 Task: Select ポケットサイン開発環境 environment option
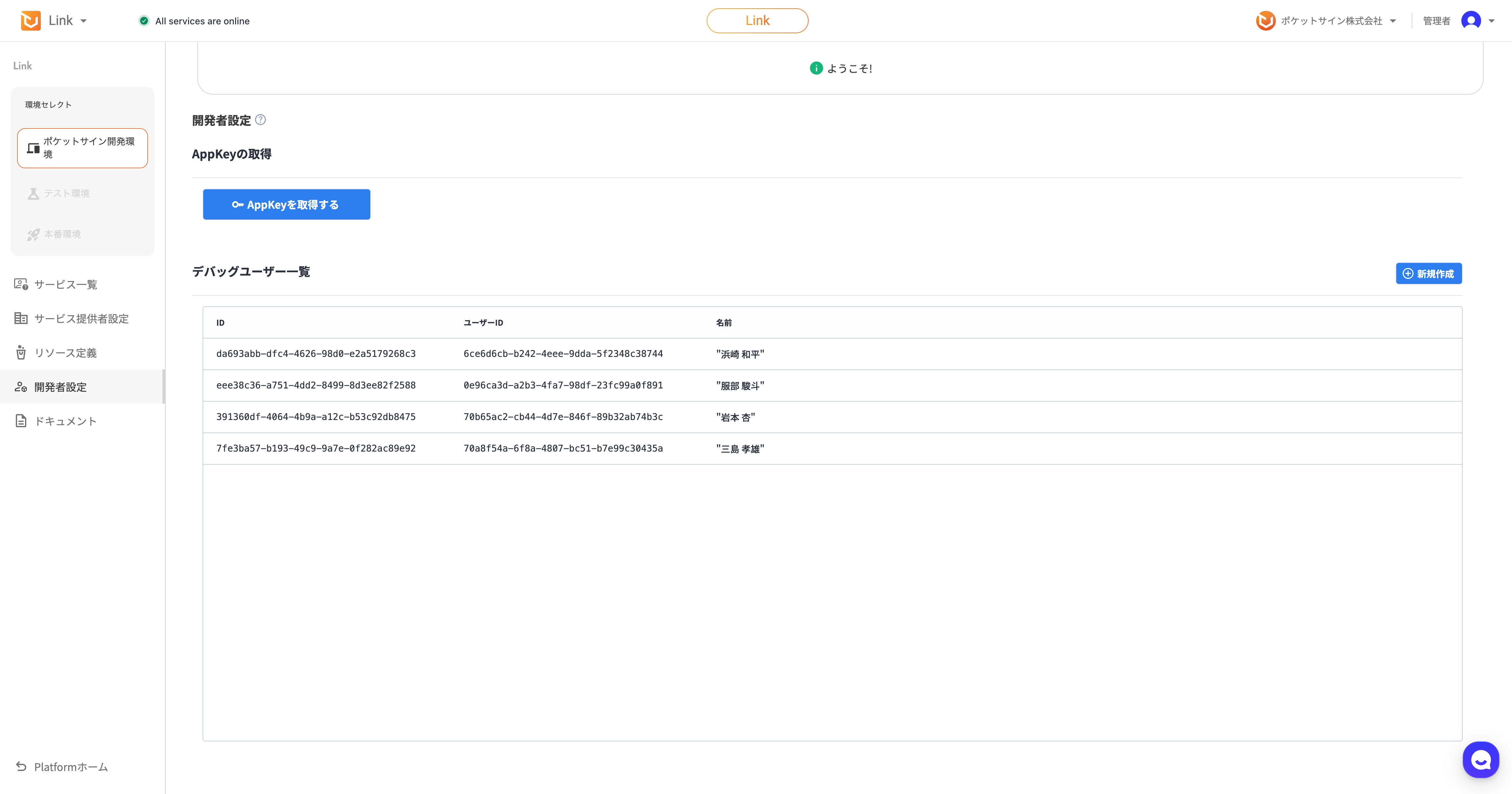[82, 148]
